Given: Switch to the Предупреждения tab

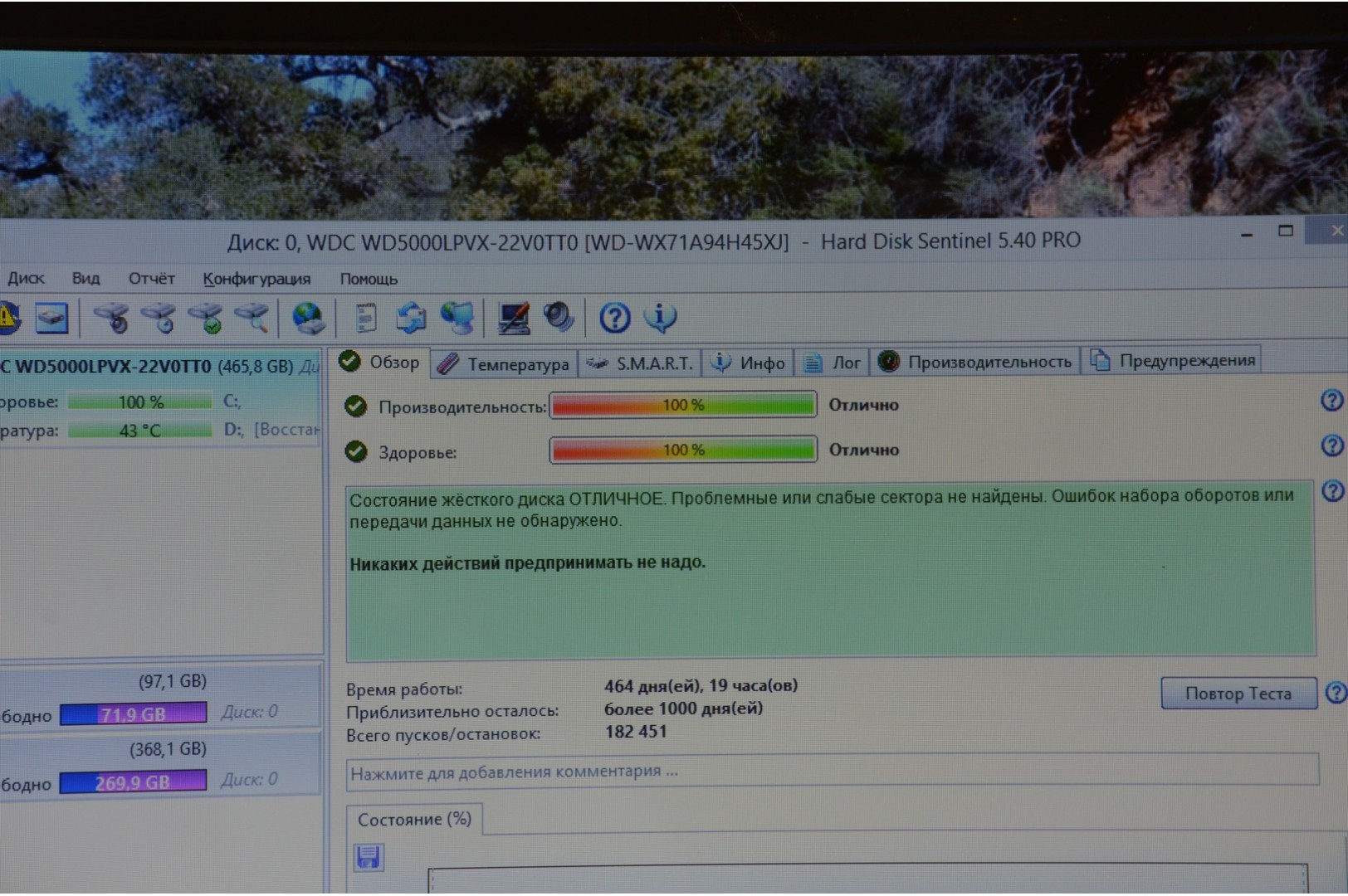Looking at the screenshot, I should [x=1172, y=360].
